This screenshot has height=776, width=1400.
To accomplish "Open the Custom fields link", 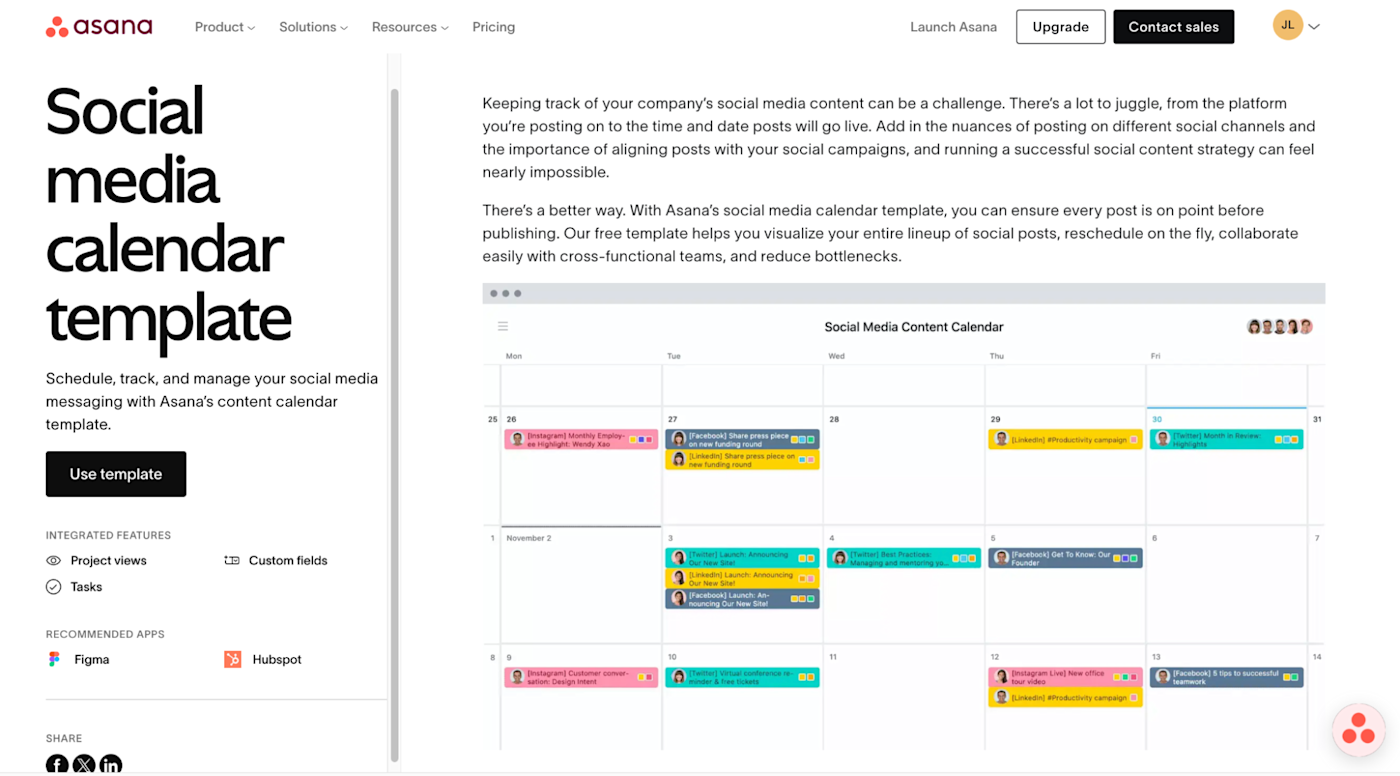I will 288,561.
